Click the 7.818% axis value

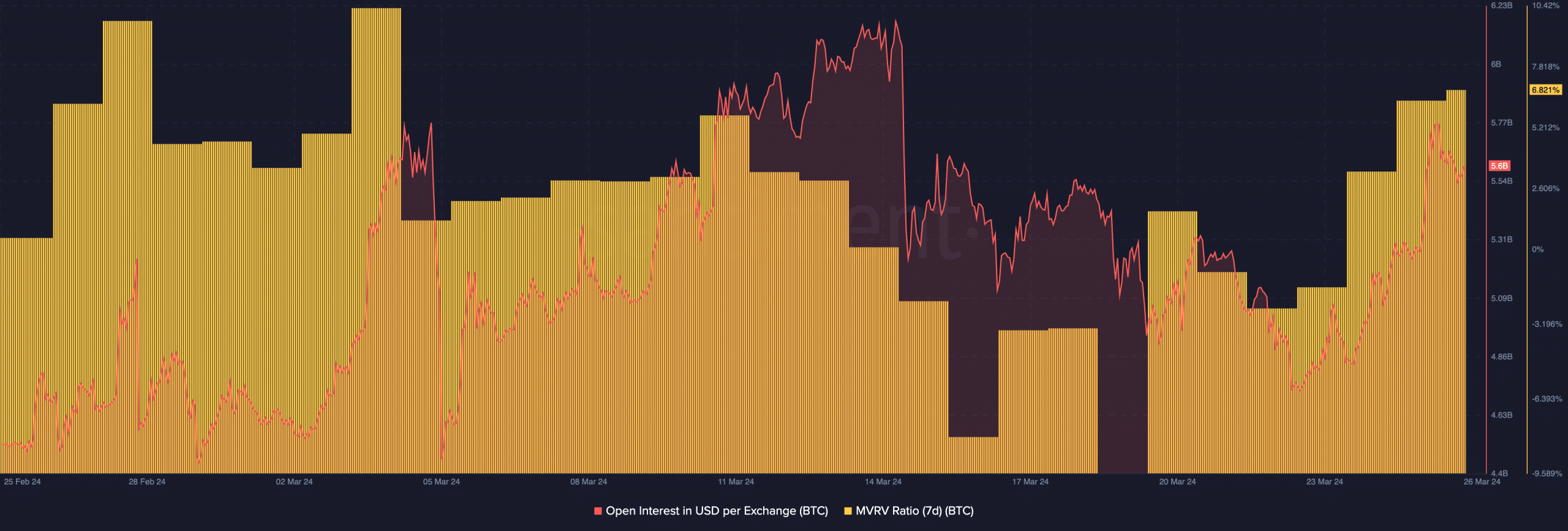coord(1545,67)
